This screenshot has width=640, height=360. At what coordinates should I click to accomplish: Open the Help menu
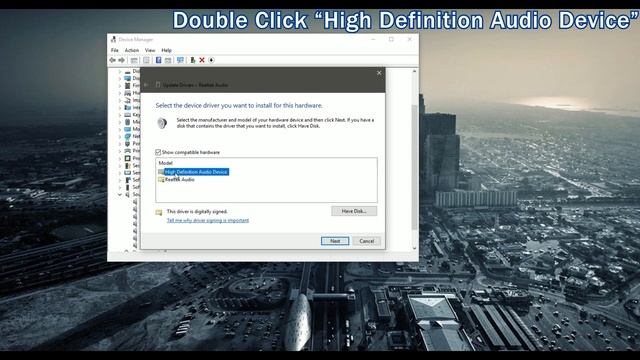point(167,50)
